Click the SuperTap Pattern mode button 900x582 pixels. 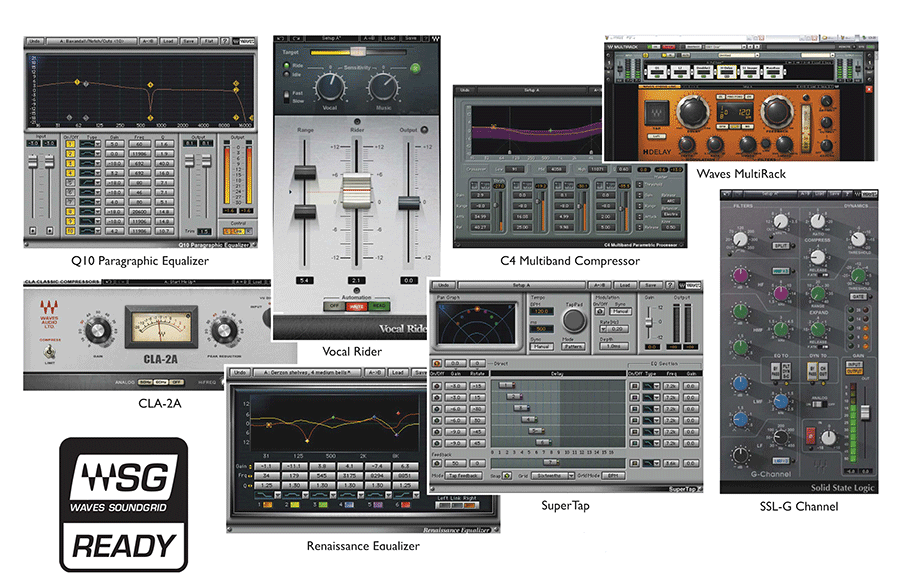click(x=573, y=347)
